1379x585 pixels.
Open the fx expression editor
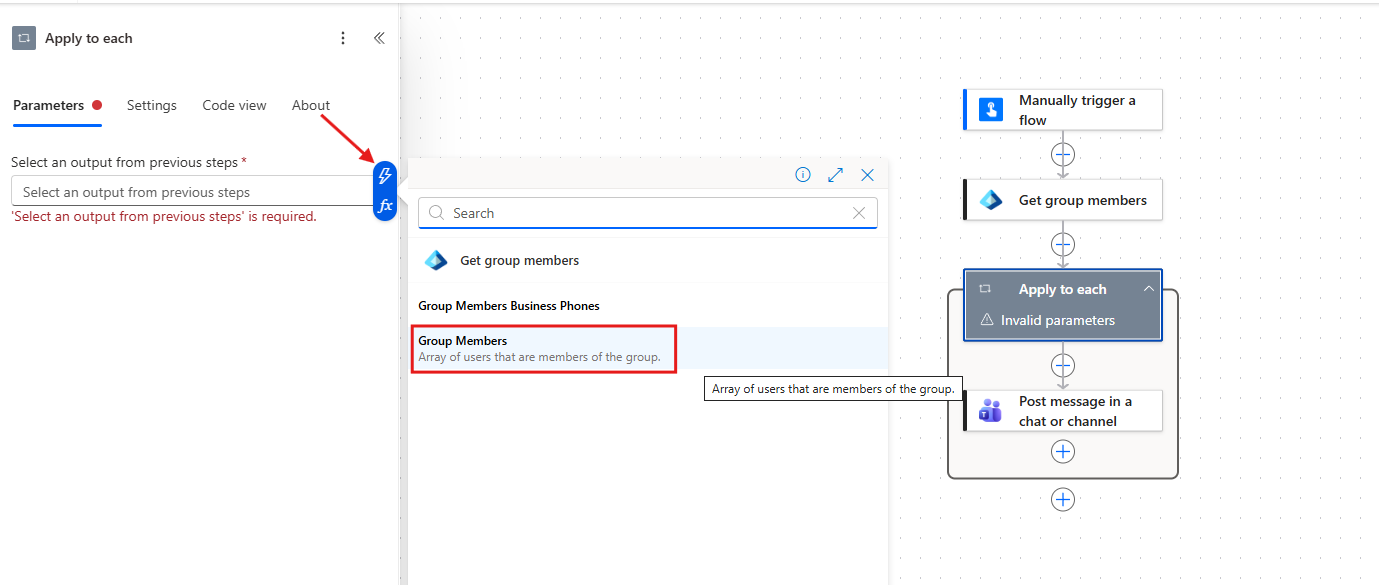384,206
